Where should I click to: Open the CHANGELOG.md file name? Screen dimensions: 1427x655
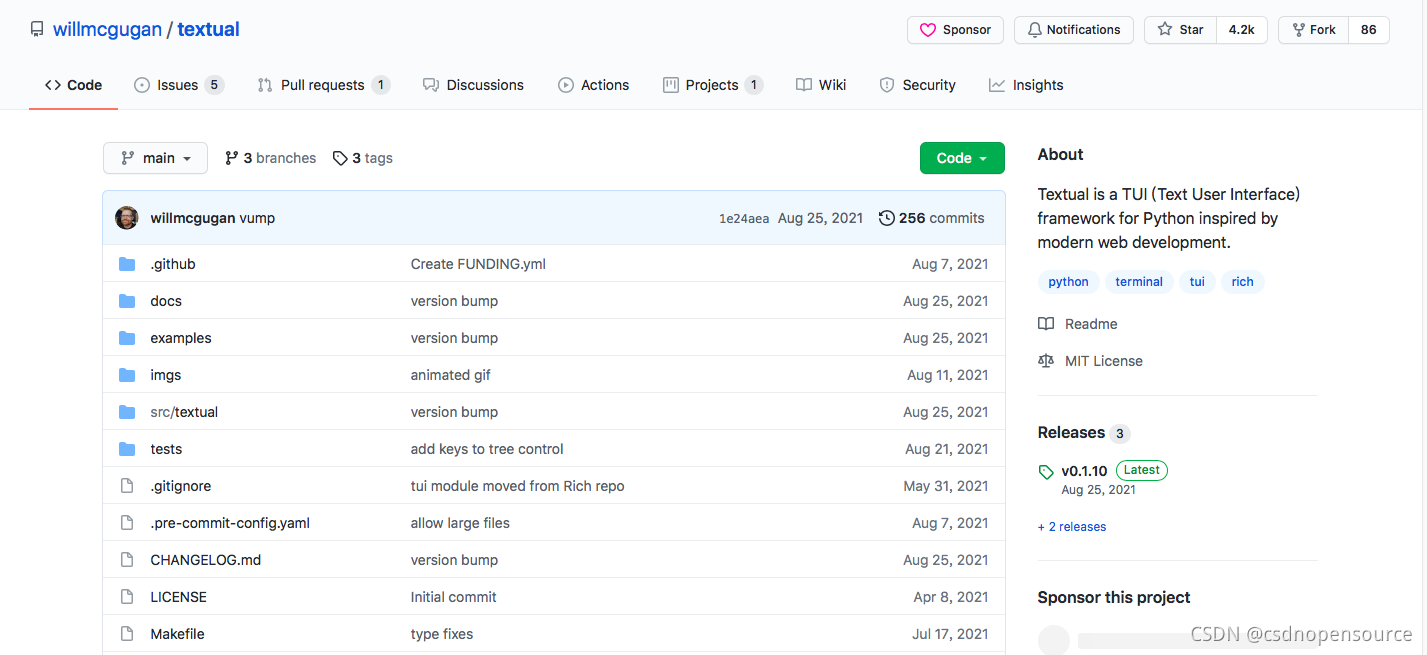tap(206, 560)
